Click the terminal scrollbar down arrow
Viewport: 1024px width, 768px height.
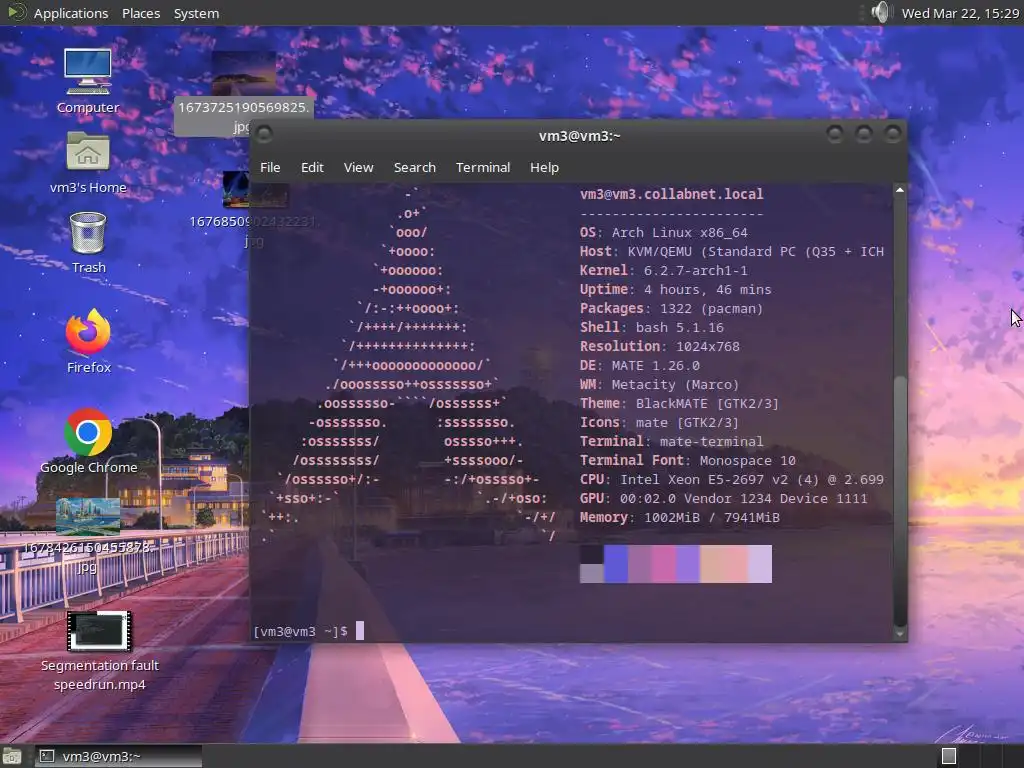tap(900, 633)
